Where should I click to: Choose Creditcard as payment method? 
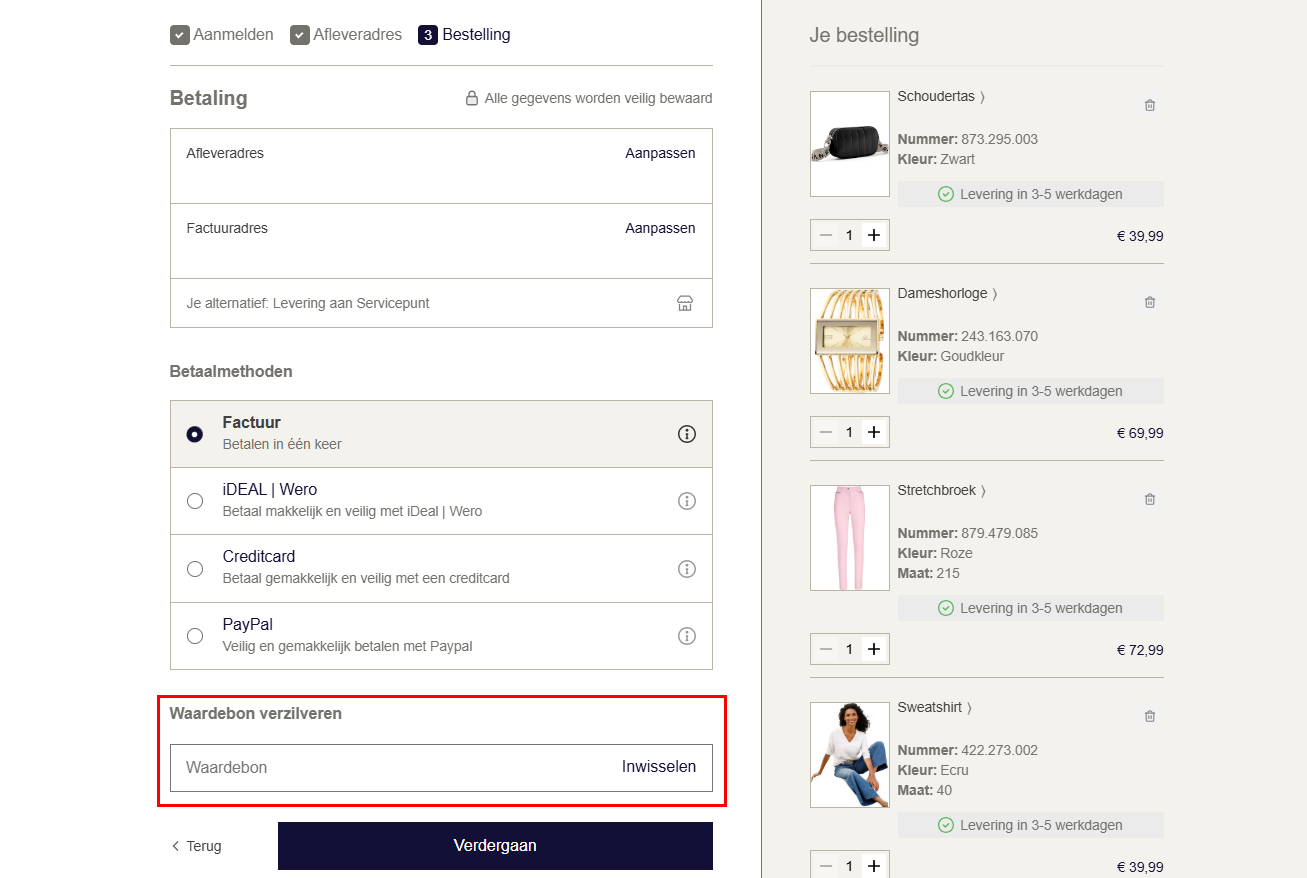[x=195, y=568]
